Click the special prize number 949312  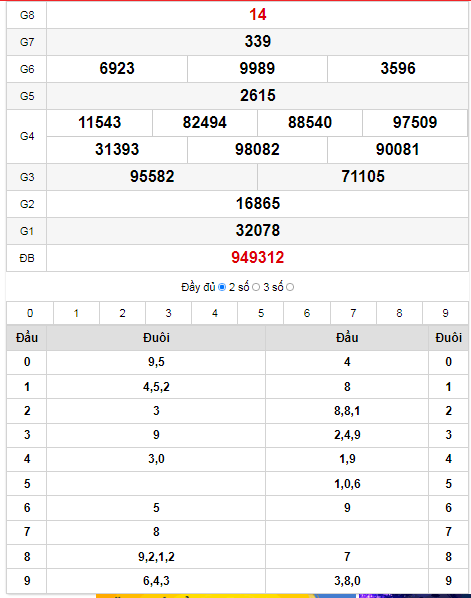[x=257, y=257]
